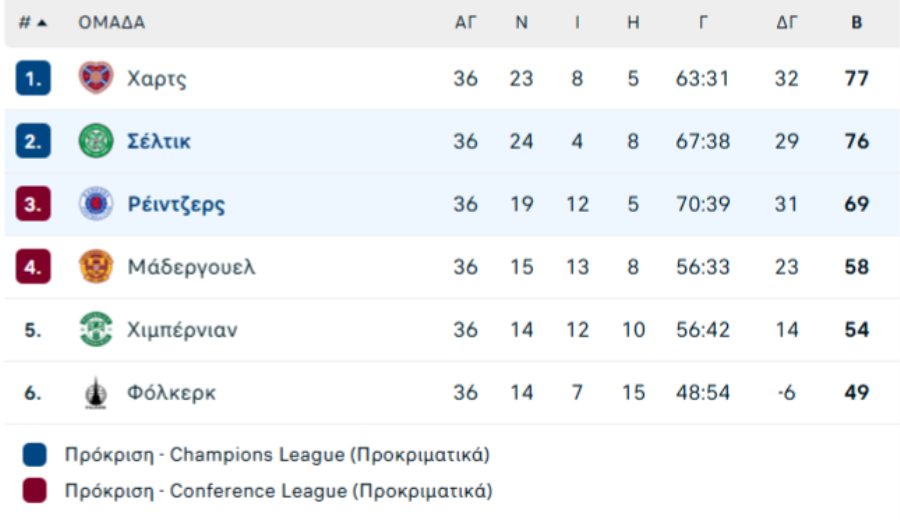The width and height of the screenshot is (900, 520).
Task: Click the Φόλκερκ steeple crest
Action: pos(96,393)
